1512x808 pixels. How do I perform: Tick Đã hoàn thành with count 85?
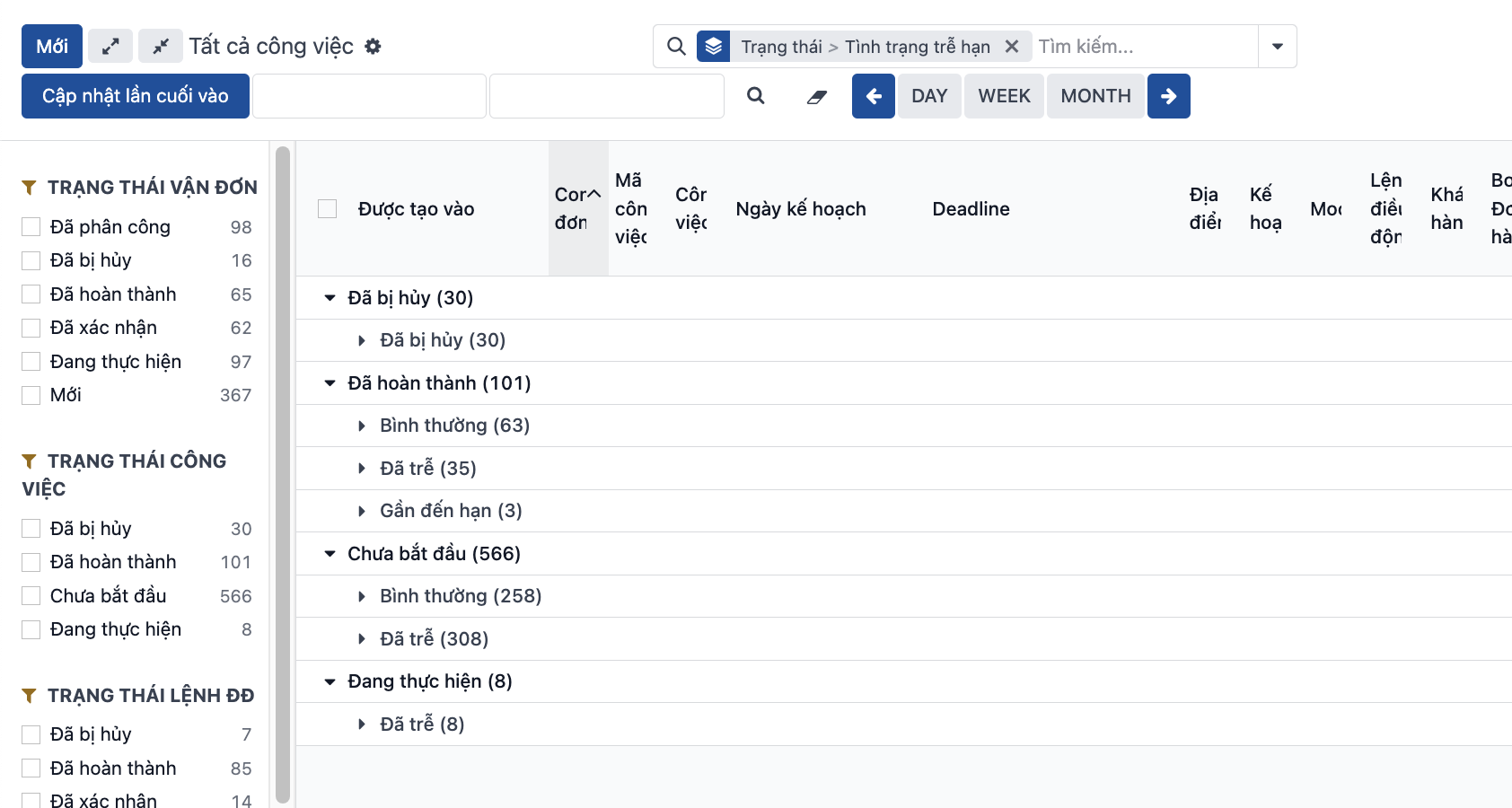31,768
